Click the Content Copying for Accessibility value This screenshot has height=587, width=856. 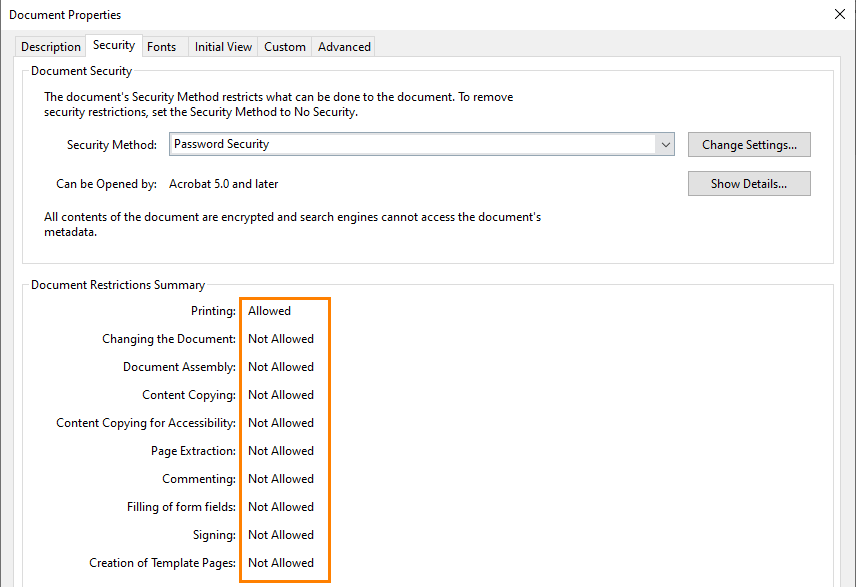tap(281, 423)
